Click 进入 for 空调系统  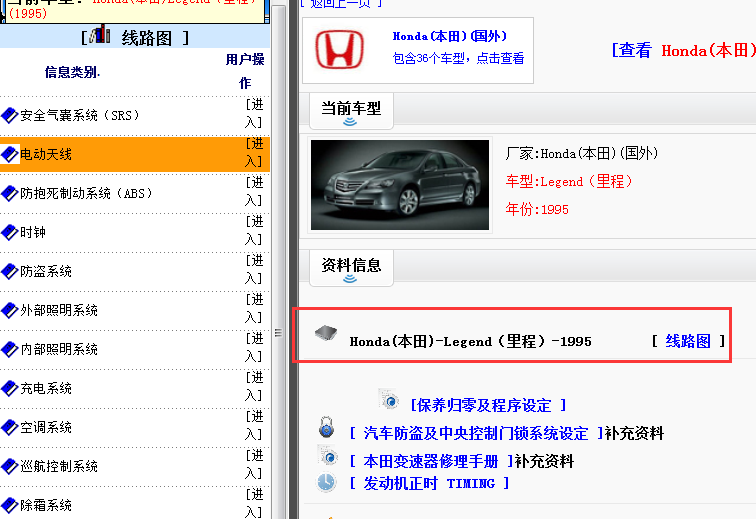coord(254,425)
